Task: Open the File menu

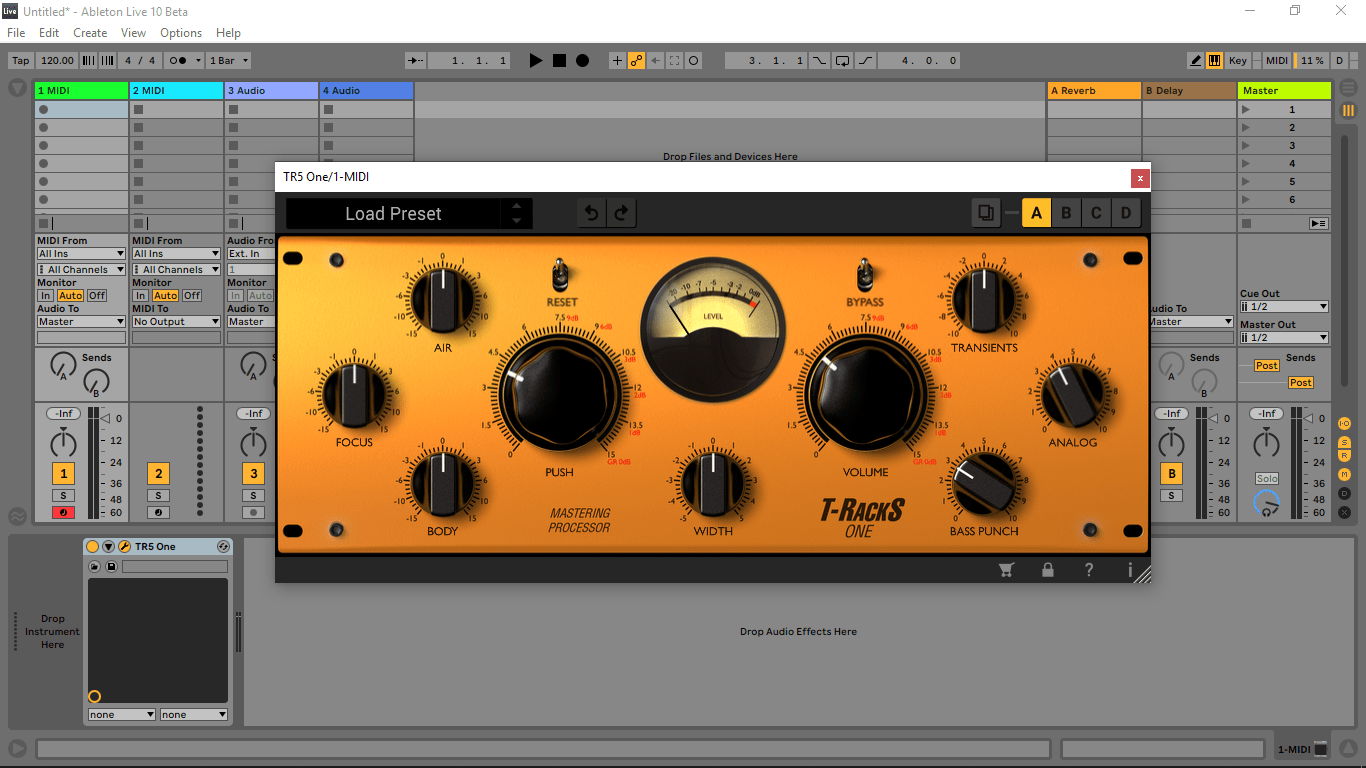Action: click(x=16, y=33)
